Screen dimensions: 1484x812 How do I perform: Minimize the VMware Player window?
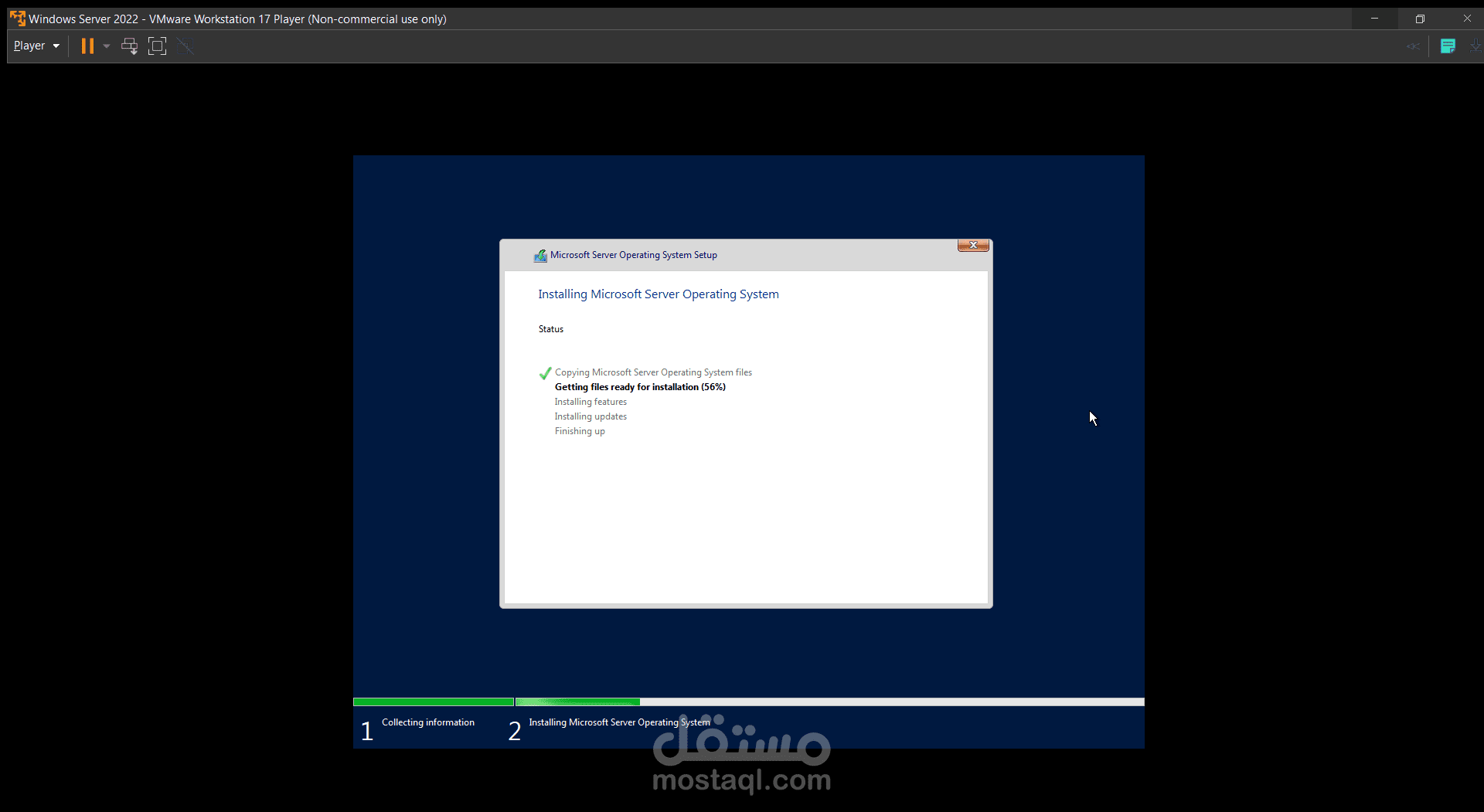tap(1374, 19)
